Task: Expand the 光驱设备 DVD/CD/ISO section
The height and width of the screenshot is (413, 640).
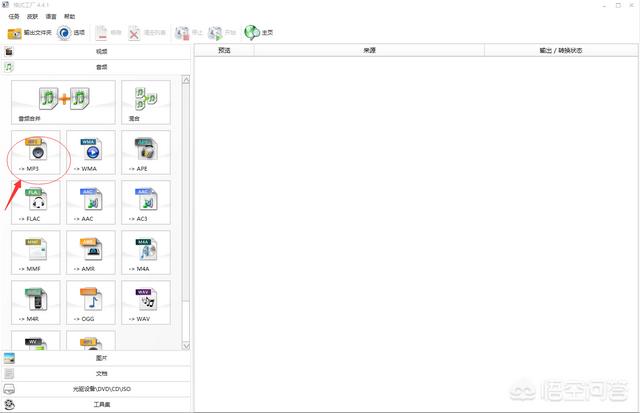Action: click(x=100, y=389)
